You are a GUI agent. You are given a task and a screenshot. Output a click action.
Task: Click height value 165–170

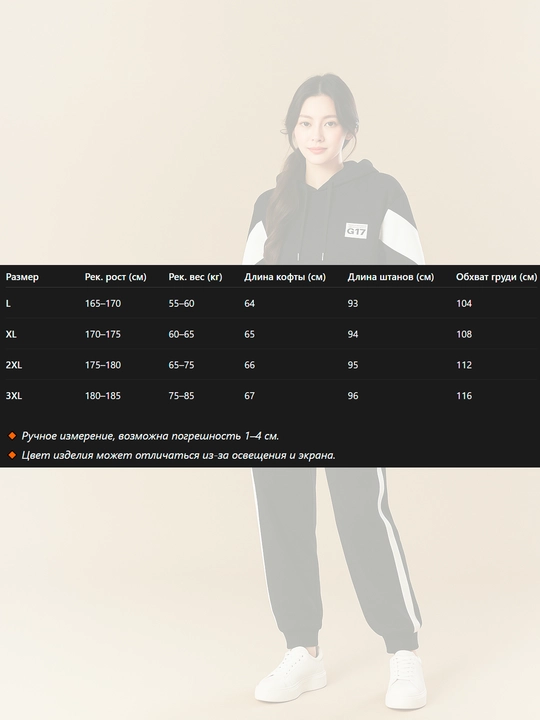point(103,304)
